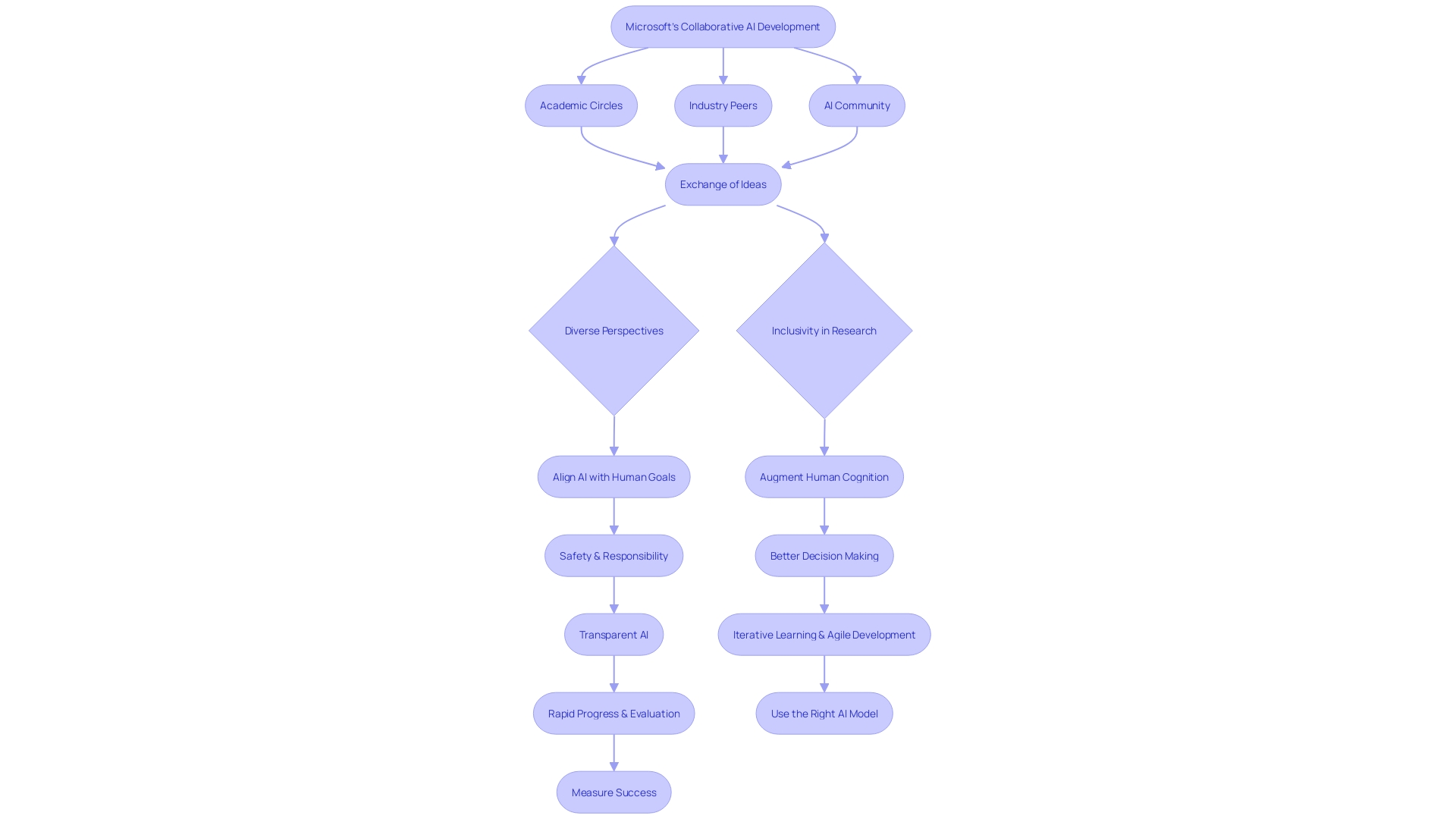Select the Industry Peers node
The height and width of the screenshot is (819, 1456).
(723, 105)
